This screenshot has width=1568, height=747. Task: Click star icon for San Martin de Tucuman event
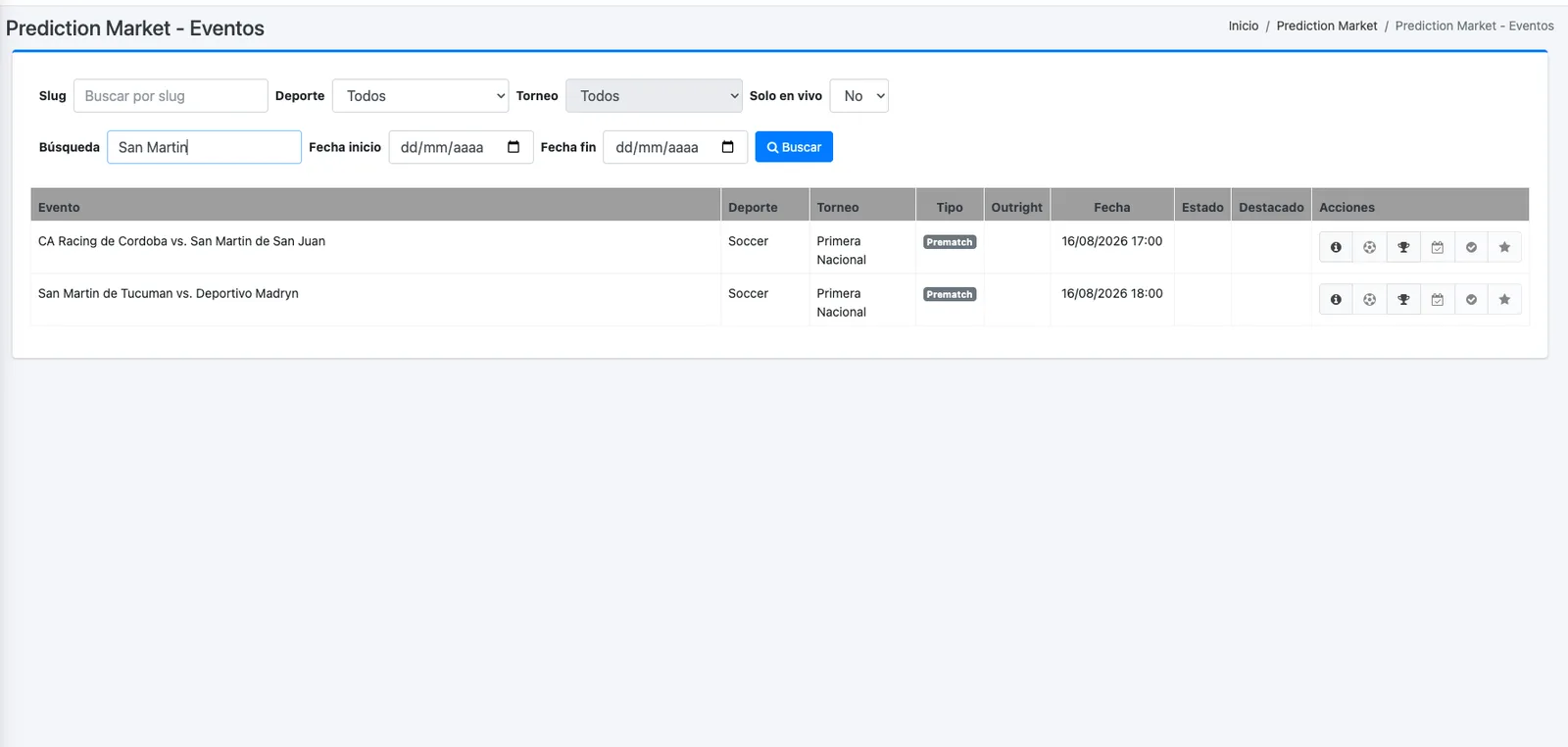1504,299
